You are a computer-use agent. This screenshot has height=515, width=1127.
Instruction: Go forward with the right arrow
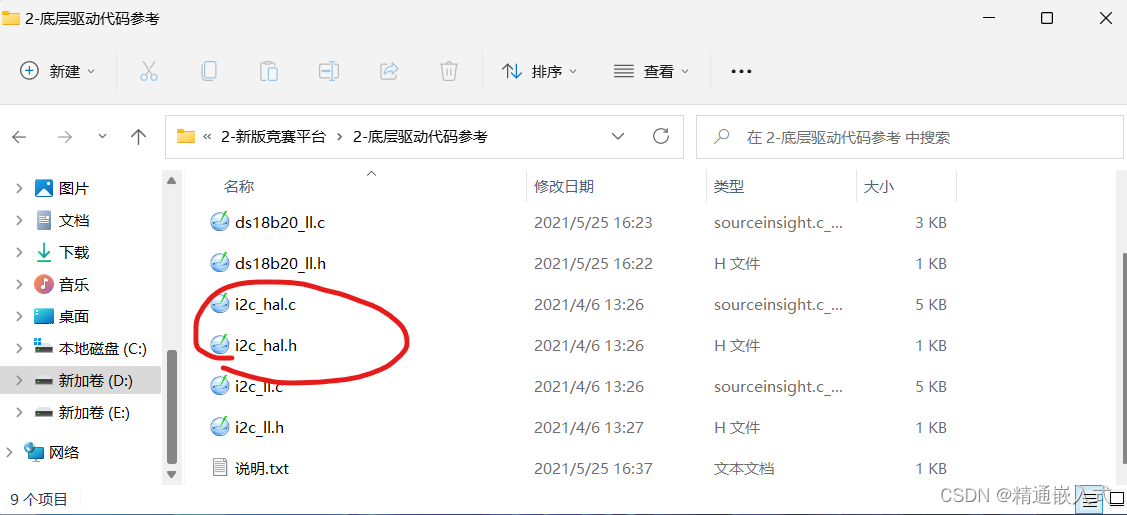(x=65, y=136)
